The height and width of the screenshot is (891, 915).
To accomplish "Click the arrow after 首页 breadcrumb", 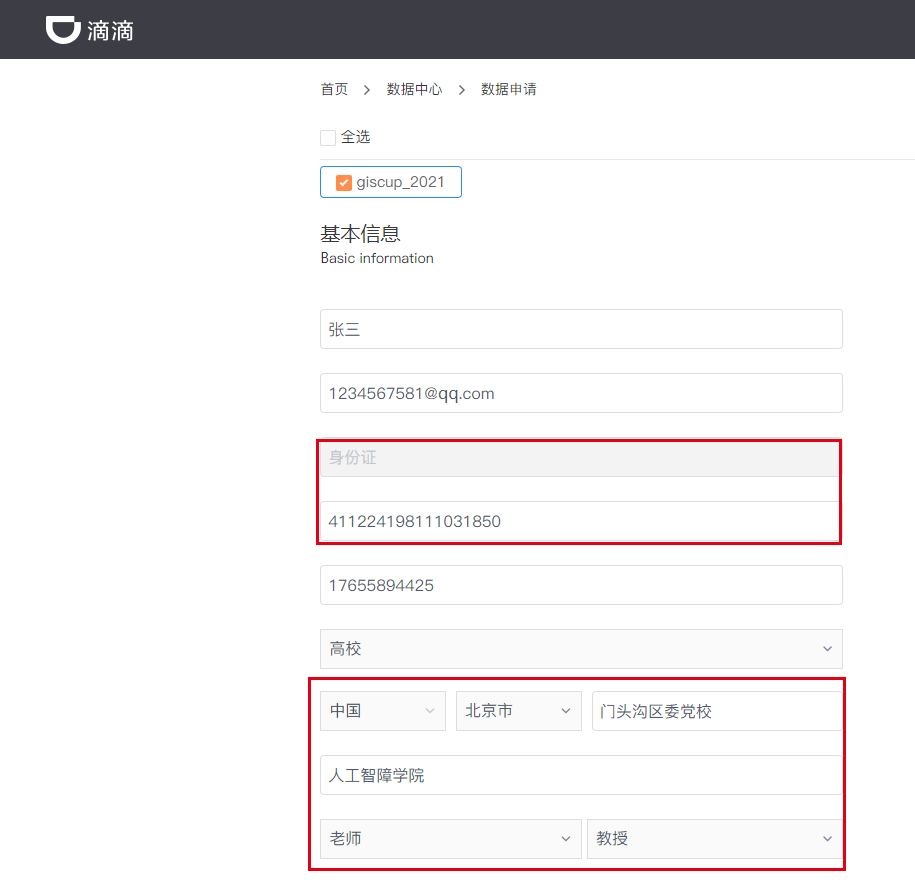I will point(366,90).
